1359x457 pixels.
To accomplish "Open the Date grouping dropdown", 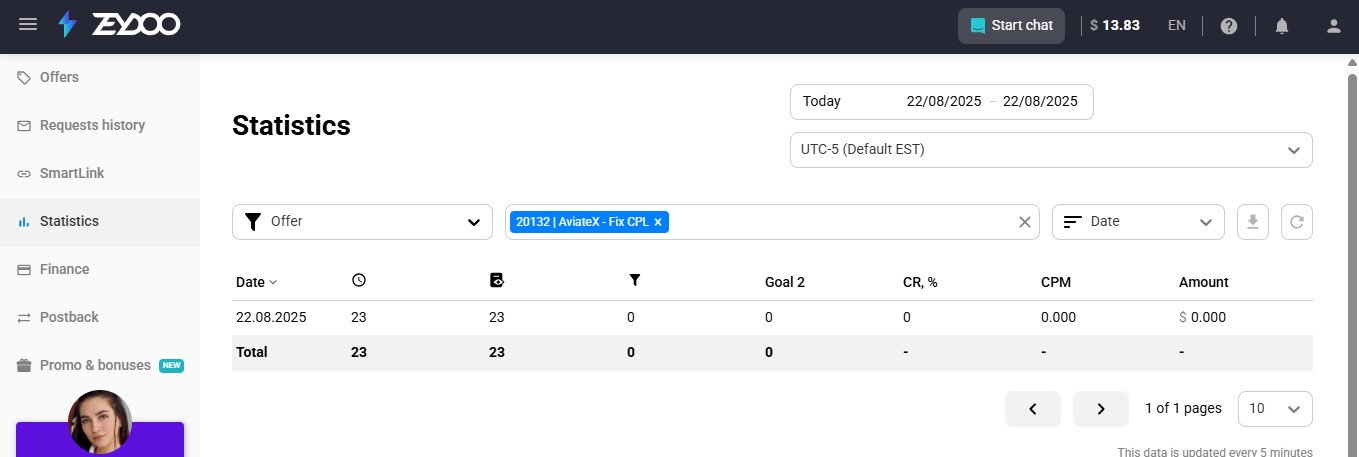I will [1138, 222].
